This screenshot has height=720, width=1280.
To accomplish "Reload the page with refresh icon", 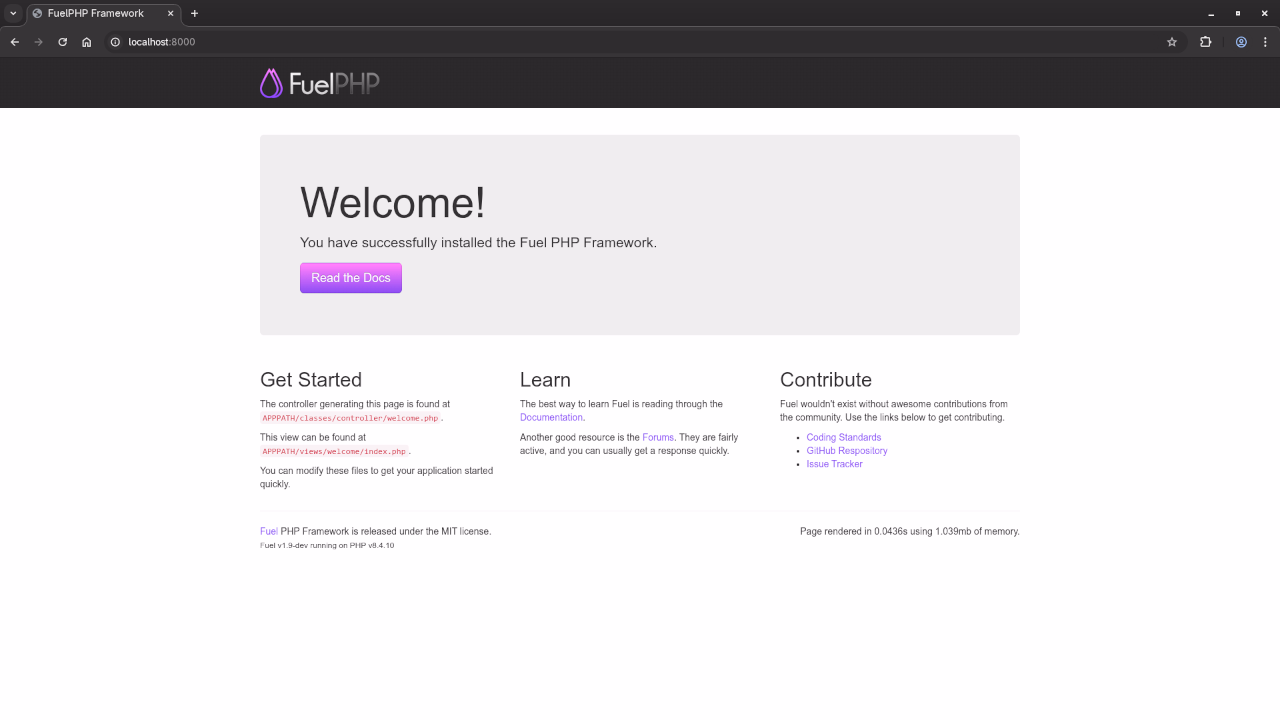I will click(x=63, y=42).
